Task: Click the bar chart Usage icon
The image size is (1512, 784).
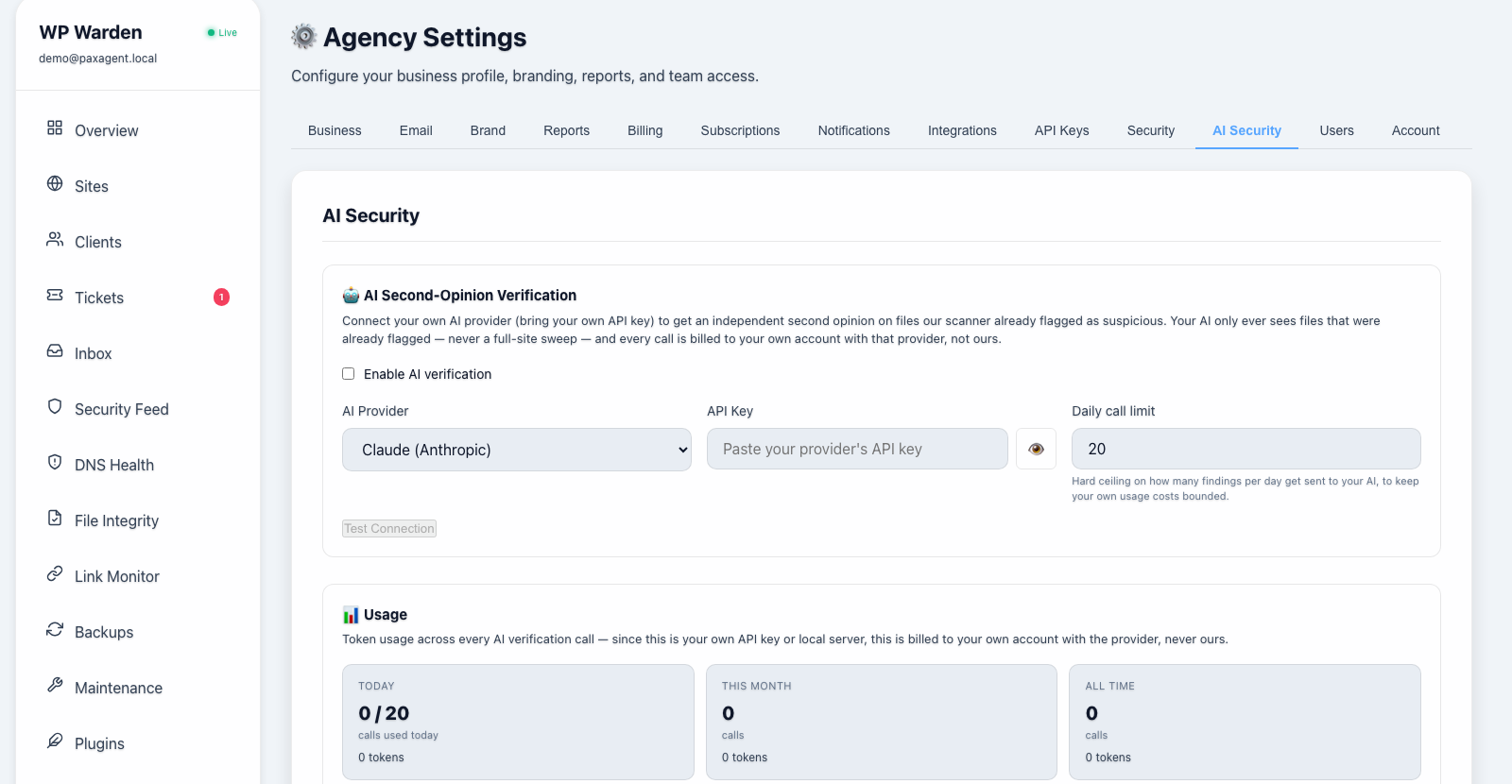Action: pos(351,615)
